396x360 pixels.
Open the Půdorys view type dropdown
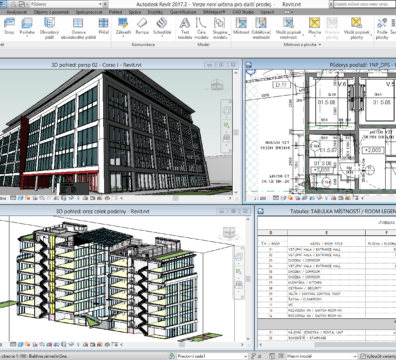[66, 4]
